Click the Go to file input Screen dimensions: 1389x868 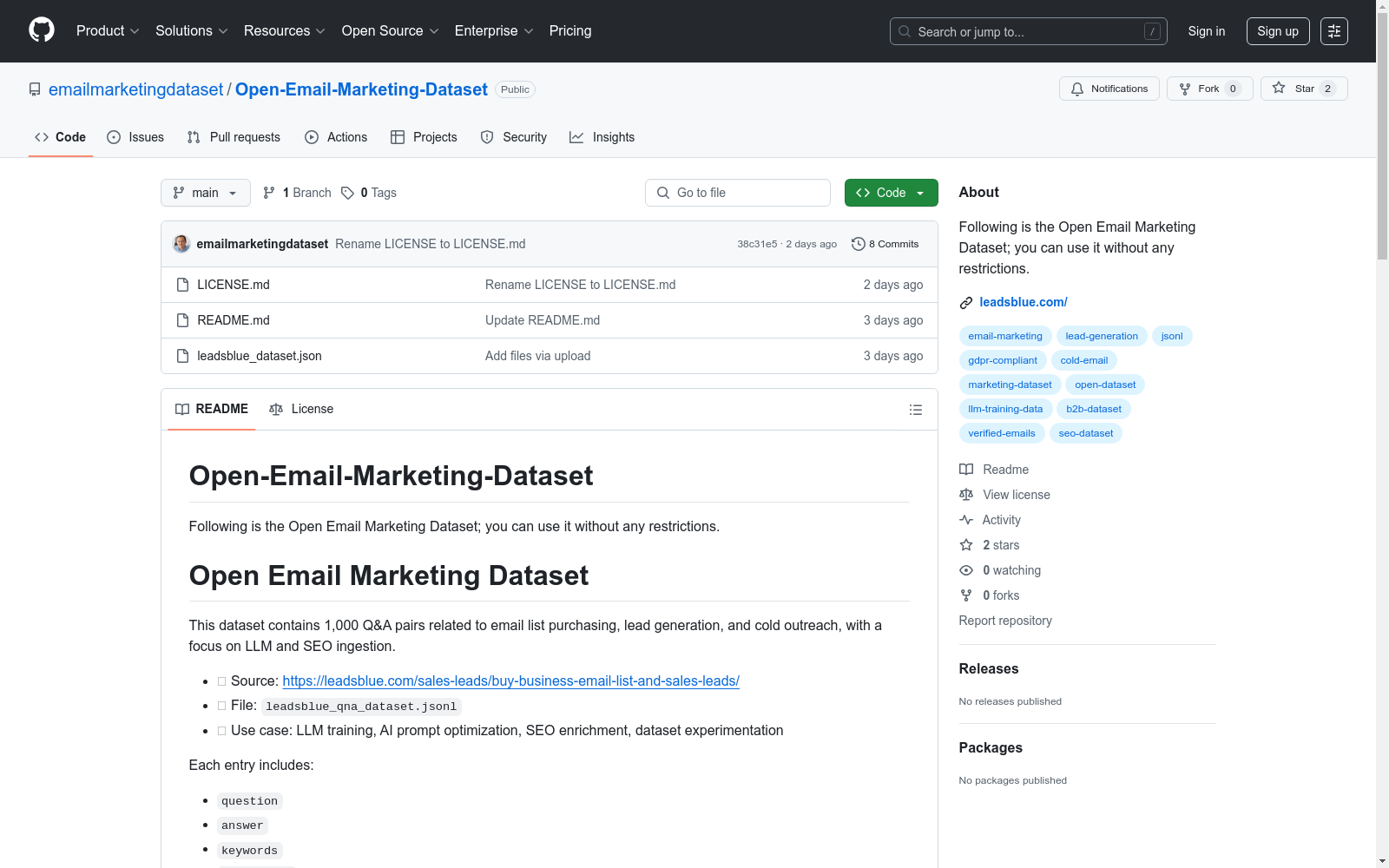(738, 193)
